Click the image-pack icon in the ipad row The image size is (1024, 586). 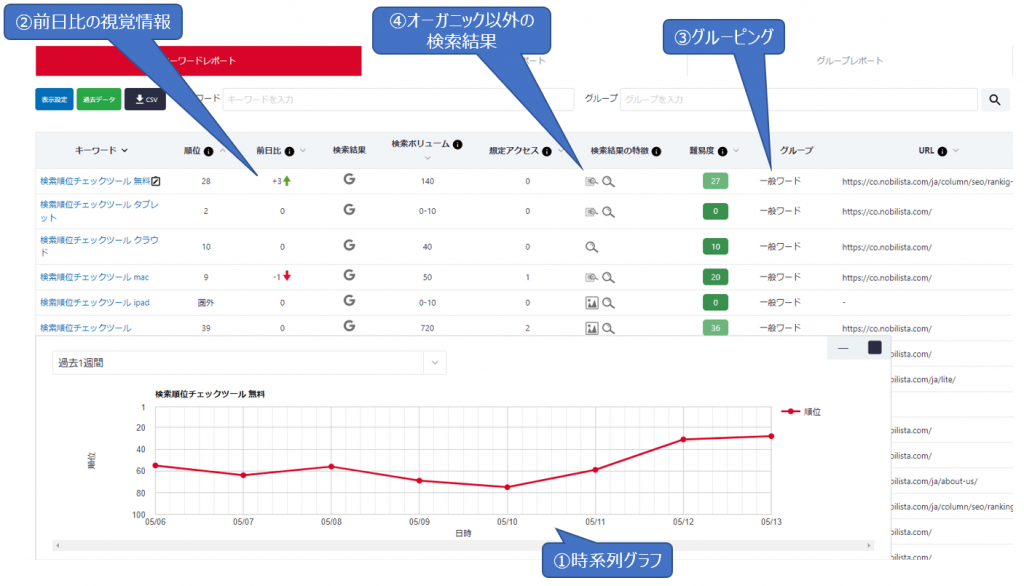591,302
